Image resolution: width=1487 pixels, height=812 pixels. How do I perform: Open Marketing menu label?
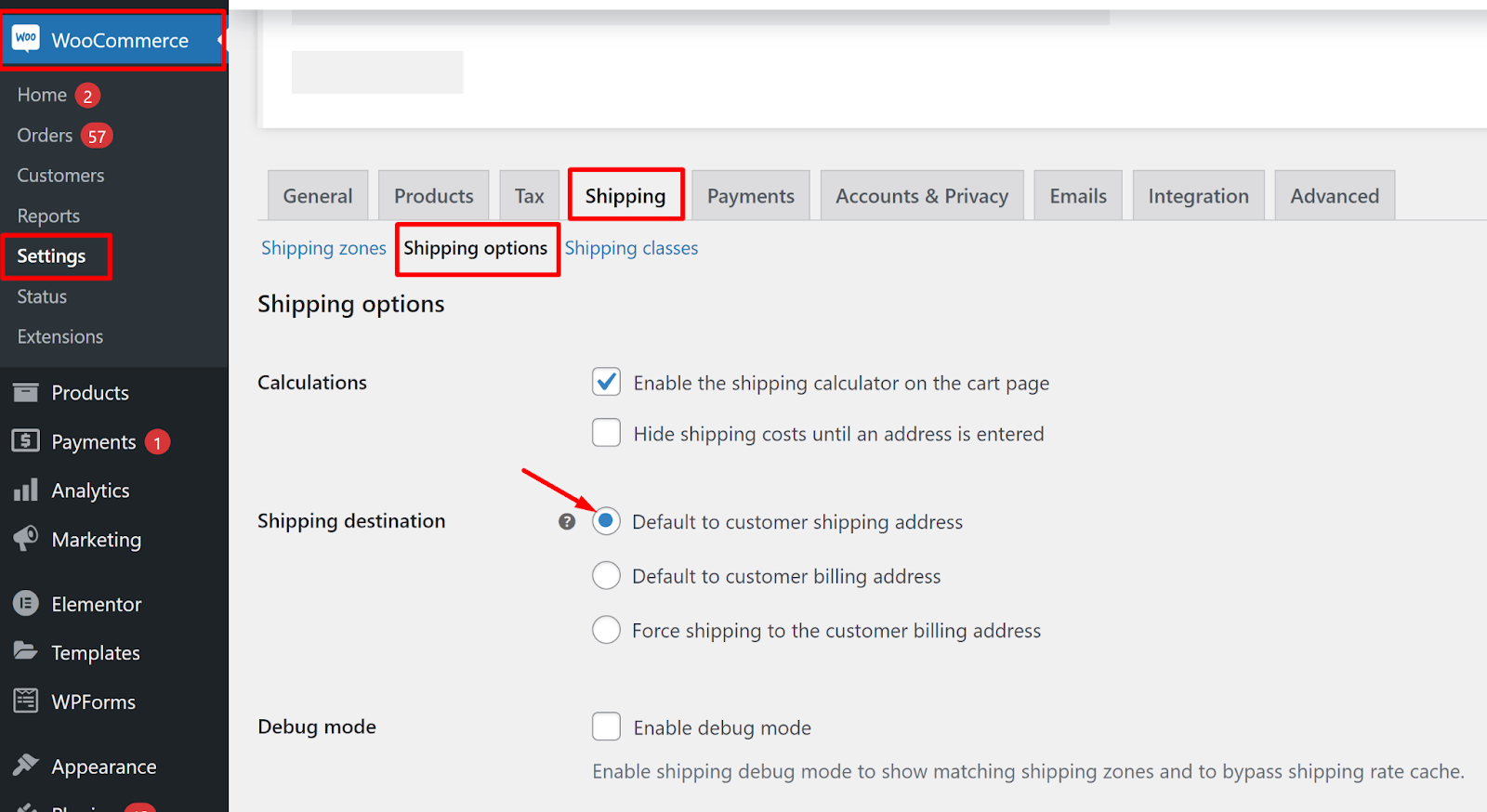97,540
